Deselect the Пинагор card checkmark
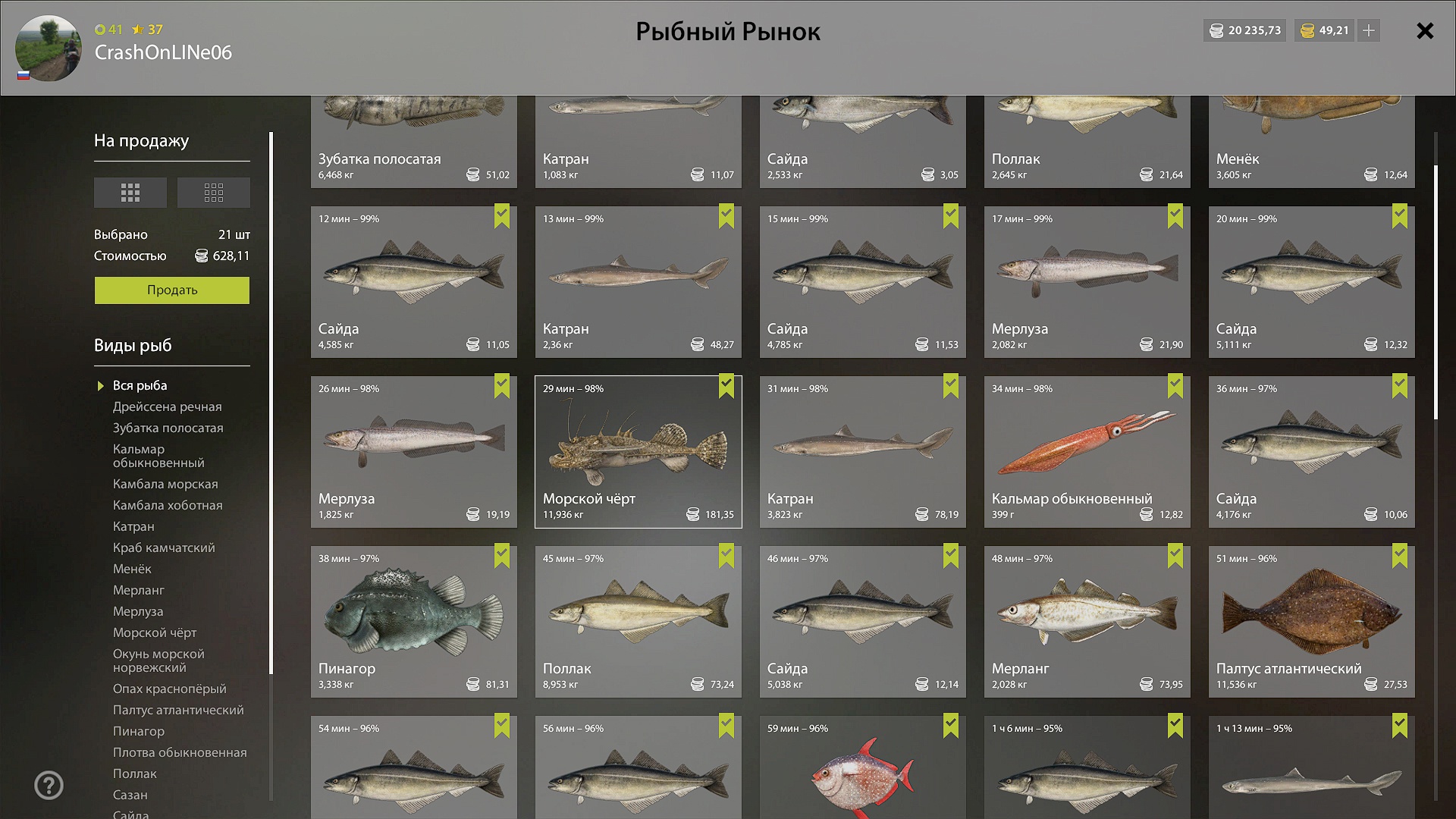Screen dimensions: 1456x819 (502, 557)
